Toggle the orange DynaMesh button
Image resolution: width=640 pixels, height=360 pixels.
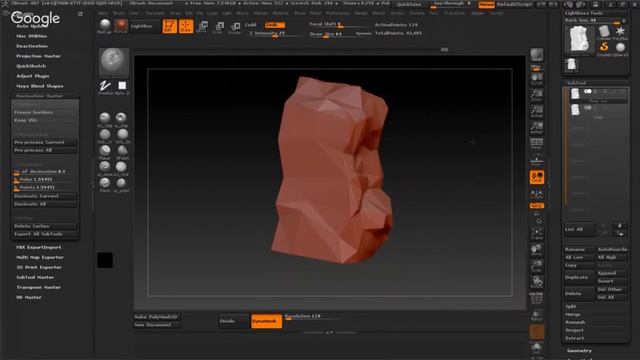coord(266,321)
